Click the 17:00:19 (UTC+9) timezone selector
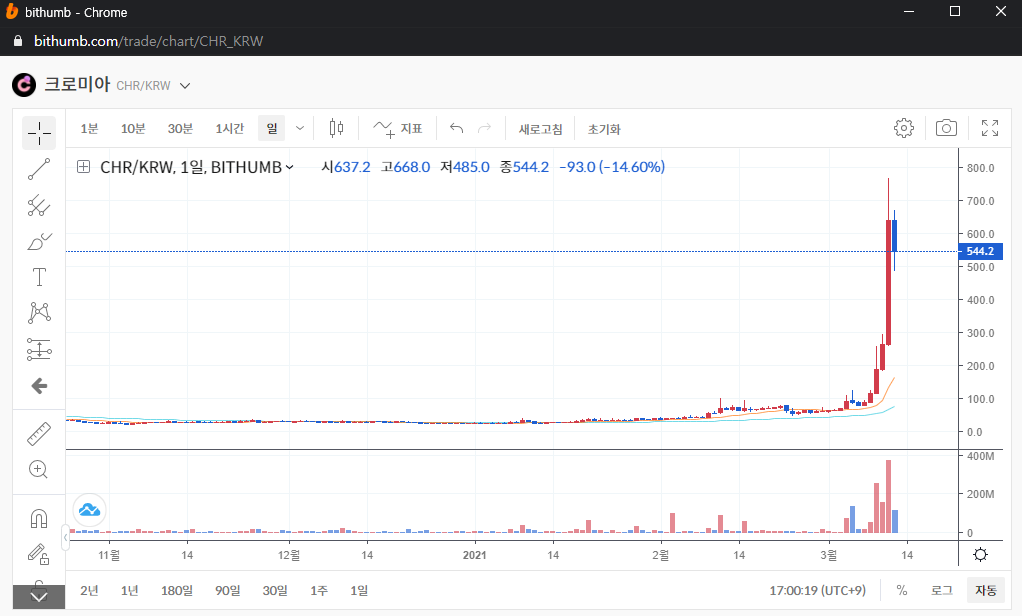The width and height of the screenshot is (1022, 616). click(x=817, y=591)
